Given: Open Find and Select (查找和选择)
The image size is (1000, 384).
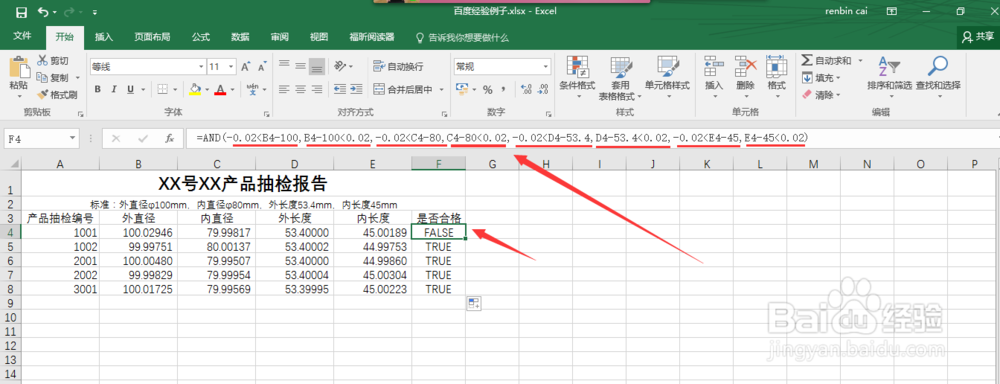Looking at the screenshot, I should (938, 76).
